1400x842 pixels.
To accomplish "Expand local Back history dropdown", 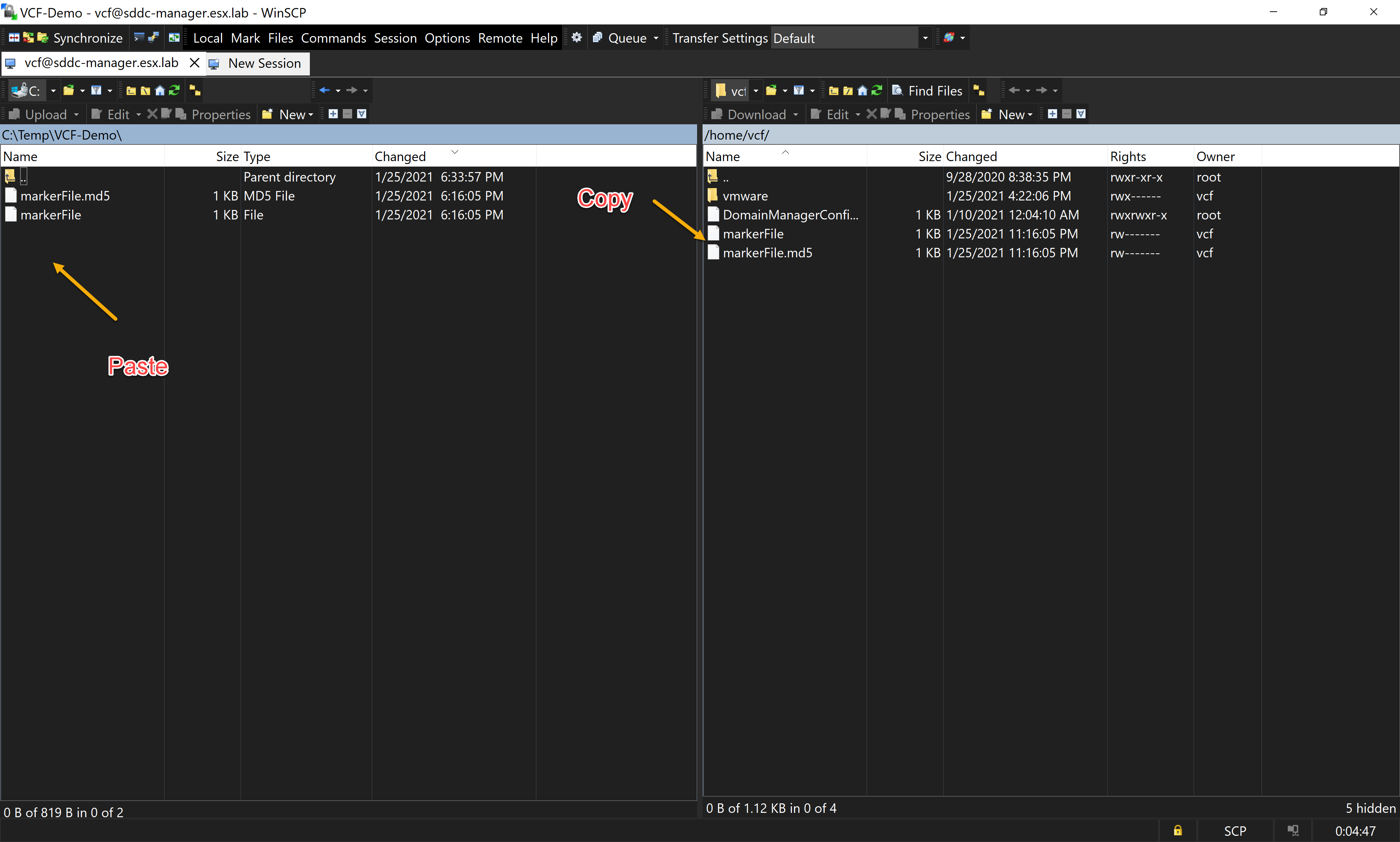I will tap(338, 90).
